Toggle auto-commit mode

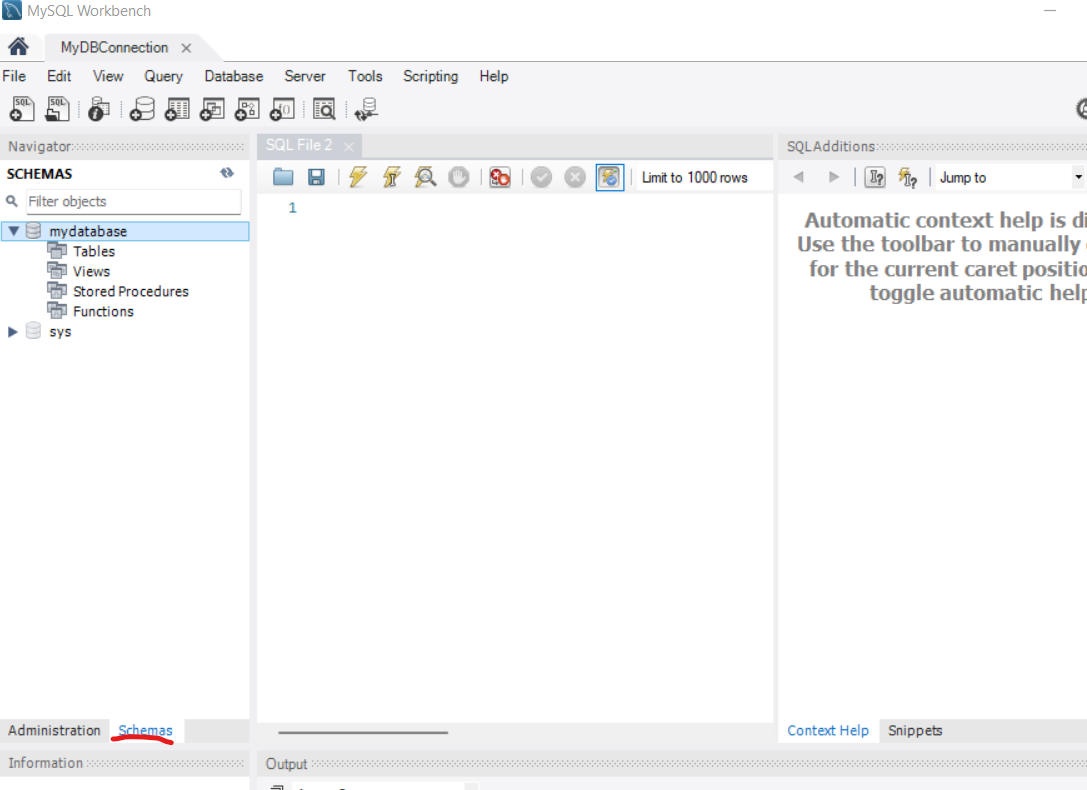click(609, 177)
